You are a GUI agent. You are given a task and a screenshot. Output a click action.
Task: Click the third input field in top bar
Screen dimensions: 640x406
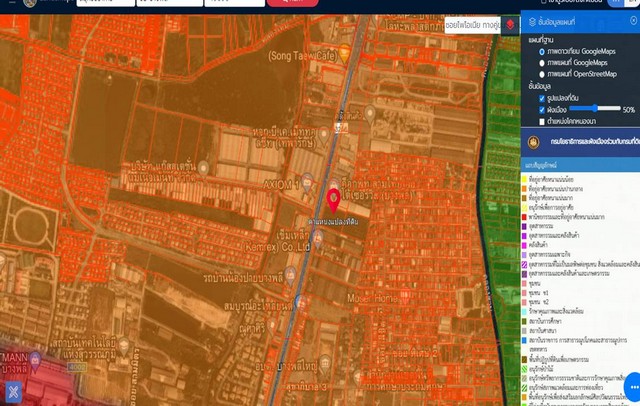click(x=234, y=2)
